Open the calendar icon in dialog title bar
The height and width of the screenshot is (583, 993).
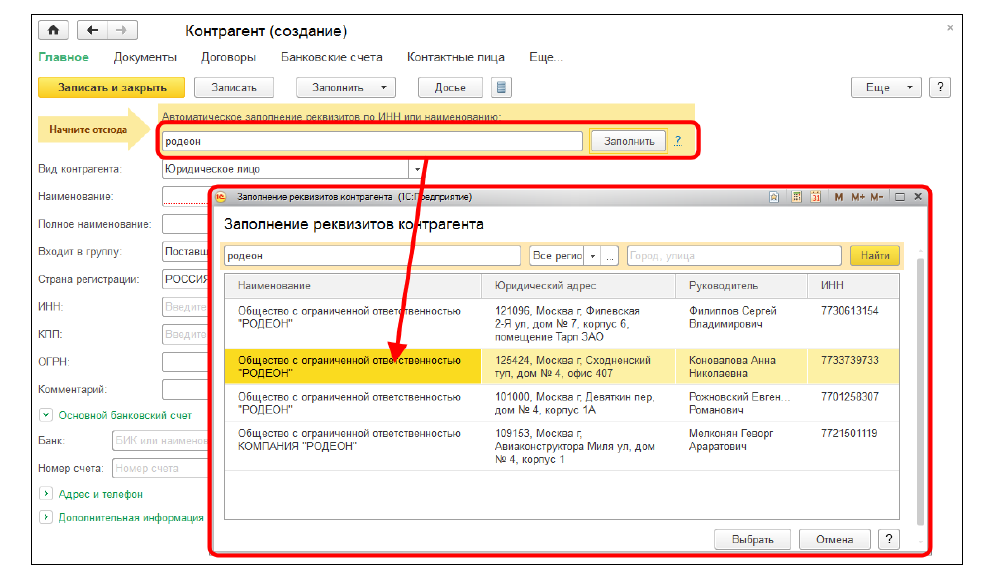(816, 197)
